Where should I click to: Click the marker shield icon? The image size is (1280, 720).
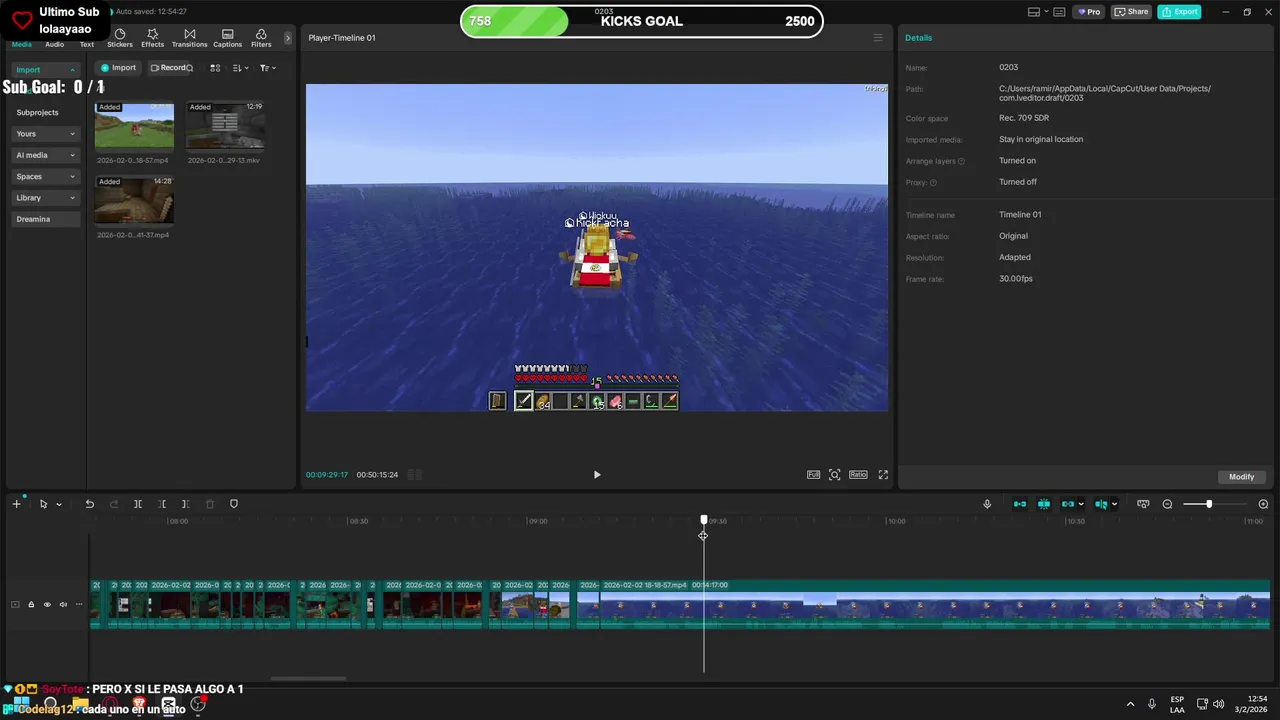[234, 504]
